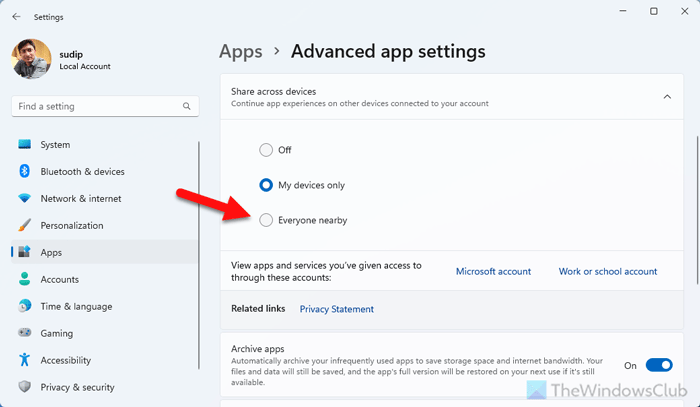Click the Accounts person icon
The height and width of the screenshot is (407, 700).
pos(25,280)
